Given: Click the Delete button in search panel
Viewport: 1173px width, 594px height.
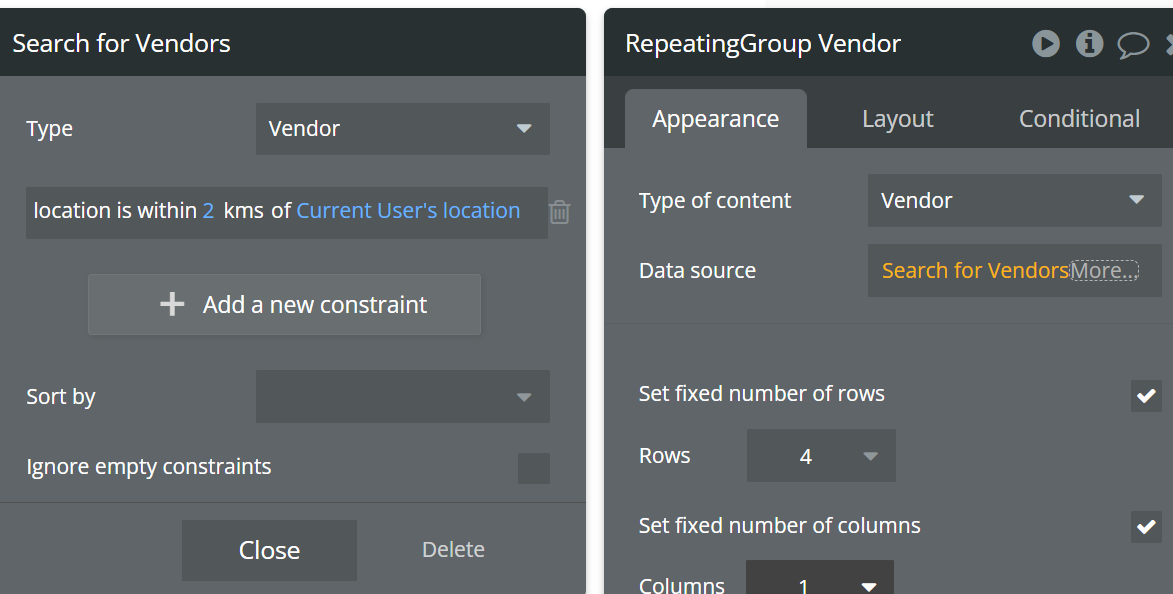Looking at the screenshot, I should coord(453,550).
